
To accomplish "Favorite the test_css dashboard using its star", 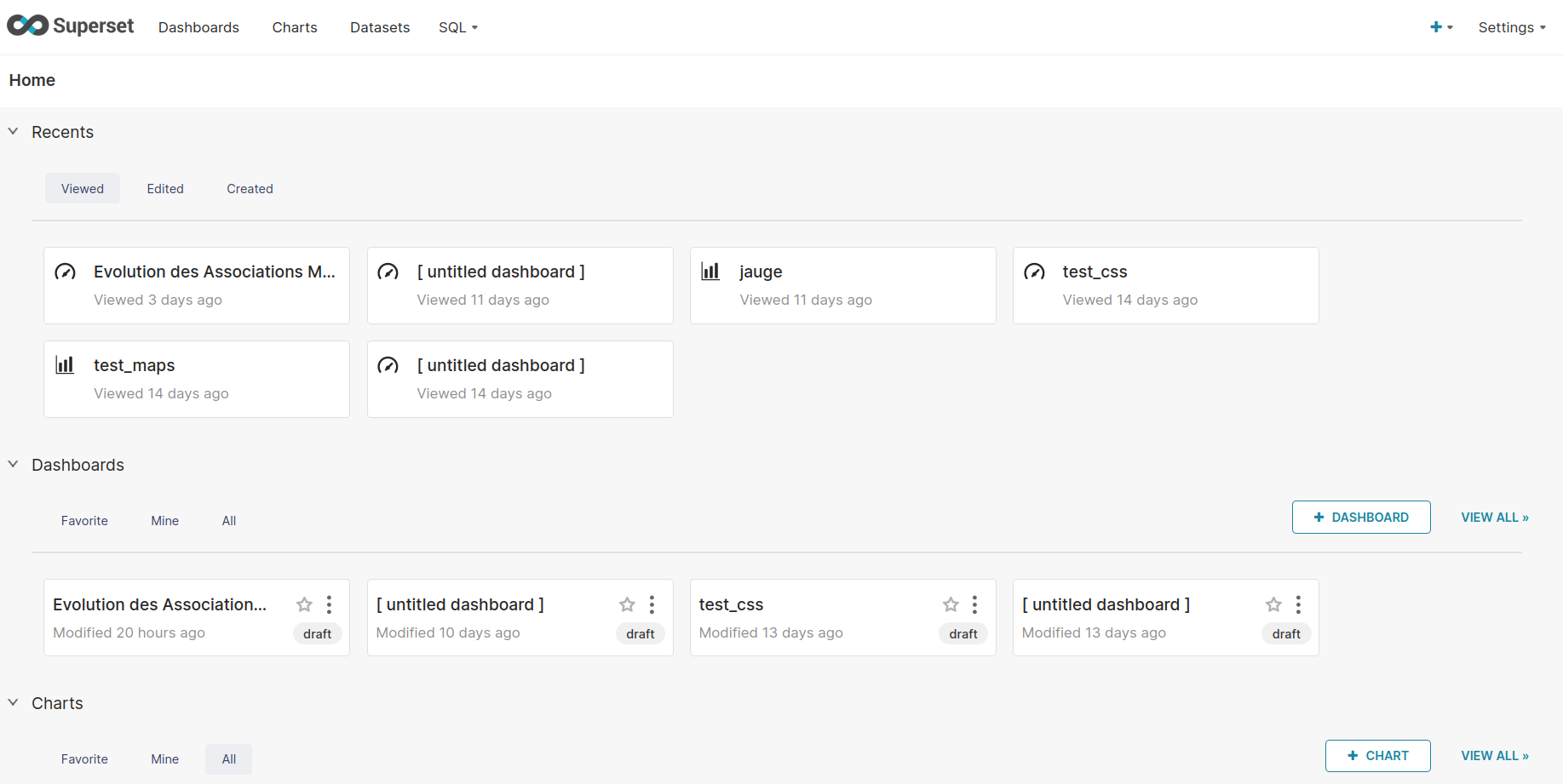I will tap(950, 604).
